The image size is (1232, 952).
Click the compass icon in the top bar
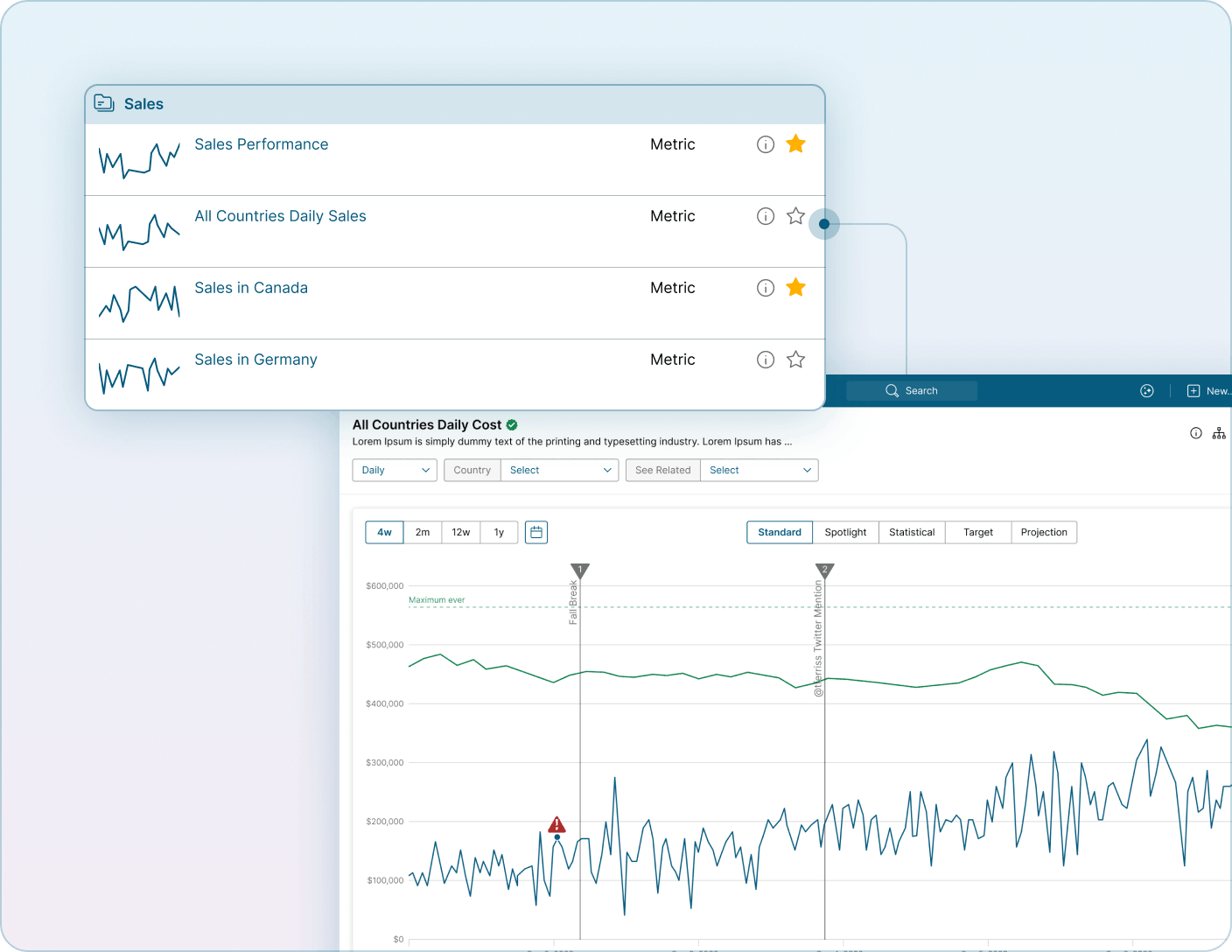1146,390
